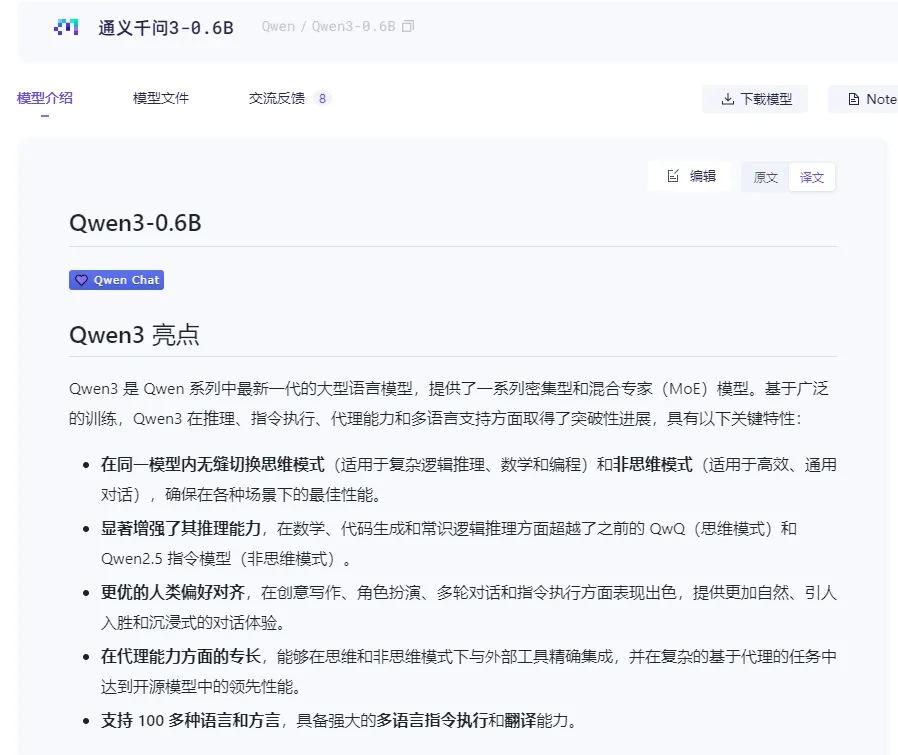
Task: Open the 交流反馈 tab
Action: (x=275, y=98)
